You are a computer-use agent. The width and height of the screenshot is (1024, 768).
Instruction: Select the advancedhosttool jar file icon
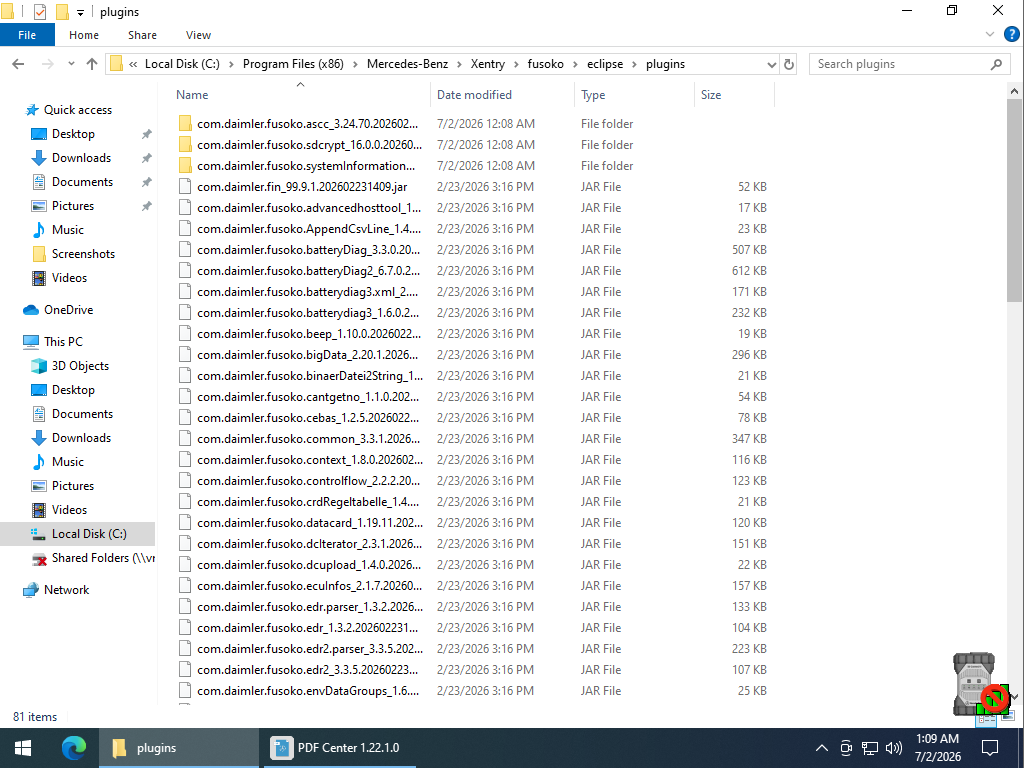[x=185, y=208]
